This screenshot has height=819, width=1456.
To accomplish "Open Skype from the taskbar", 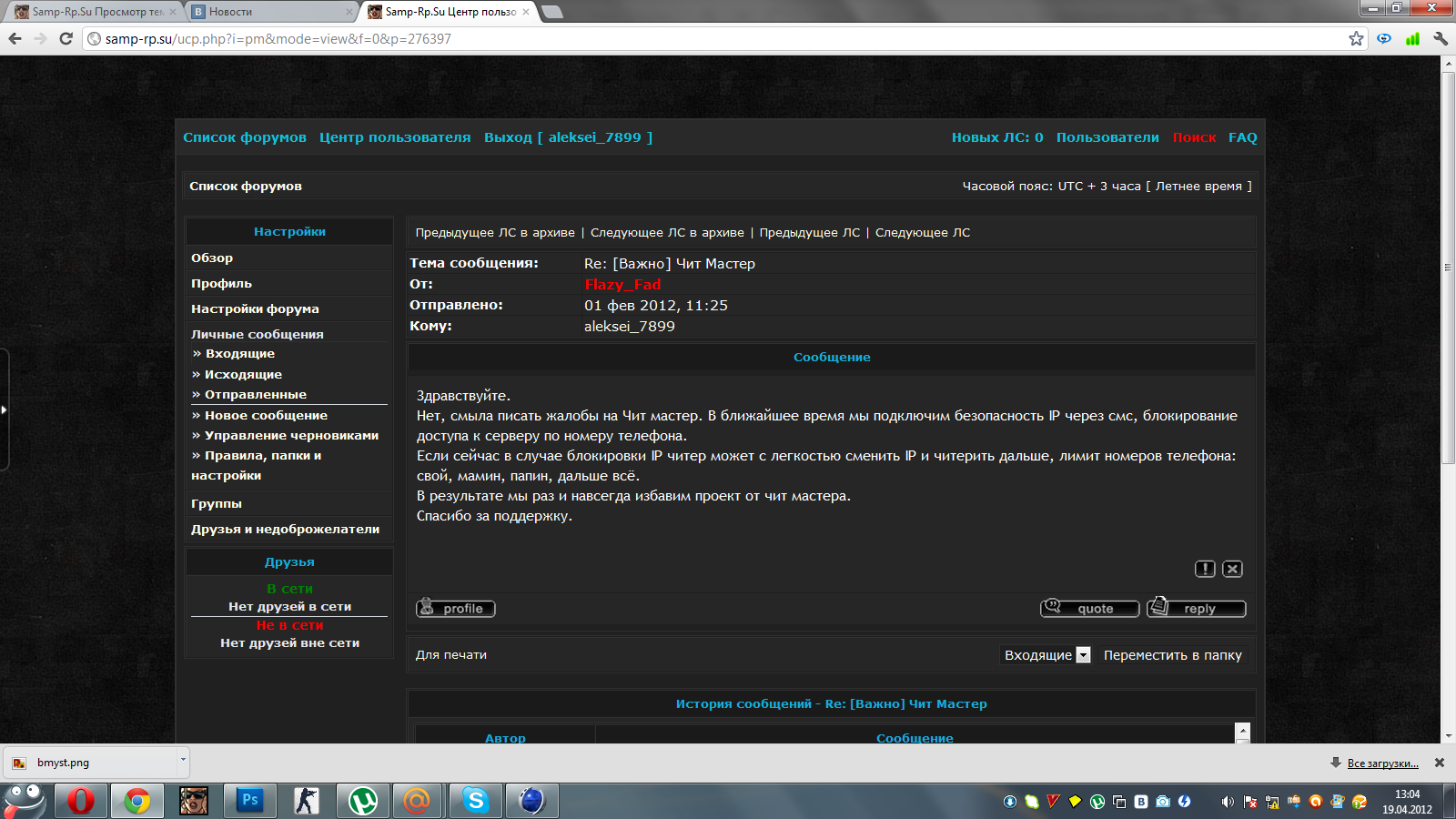I will 475,801.
